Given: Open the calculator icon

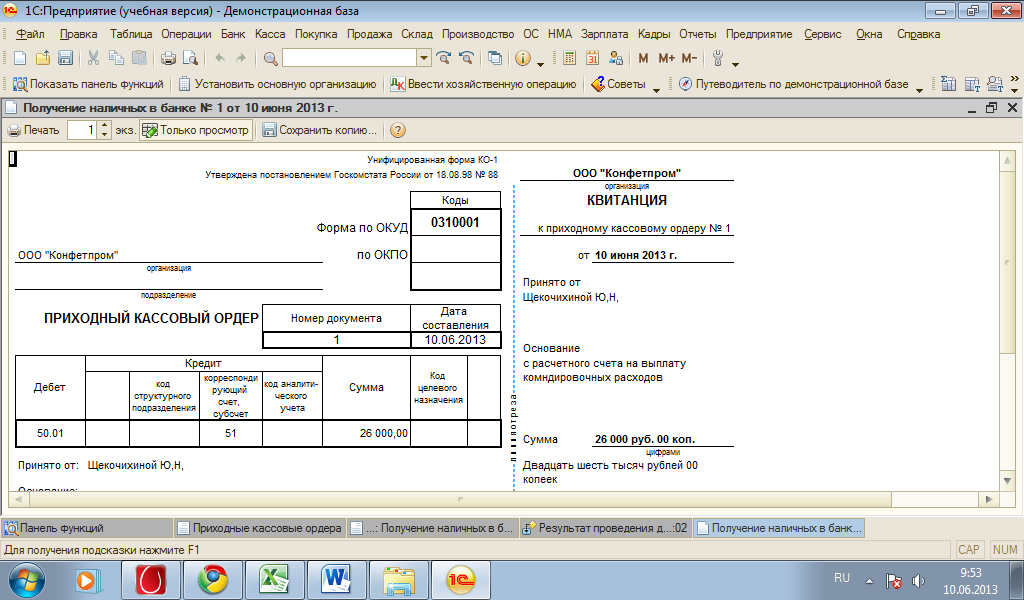Looking at the screenshot, I should click(569, 58).
